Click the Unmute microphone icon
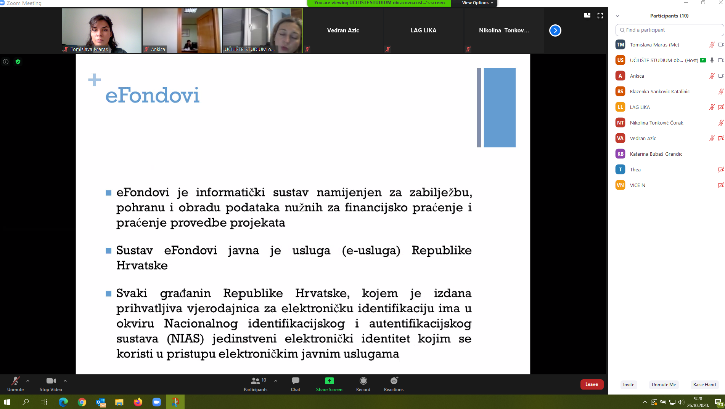 16,380
